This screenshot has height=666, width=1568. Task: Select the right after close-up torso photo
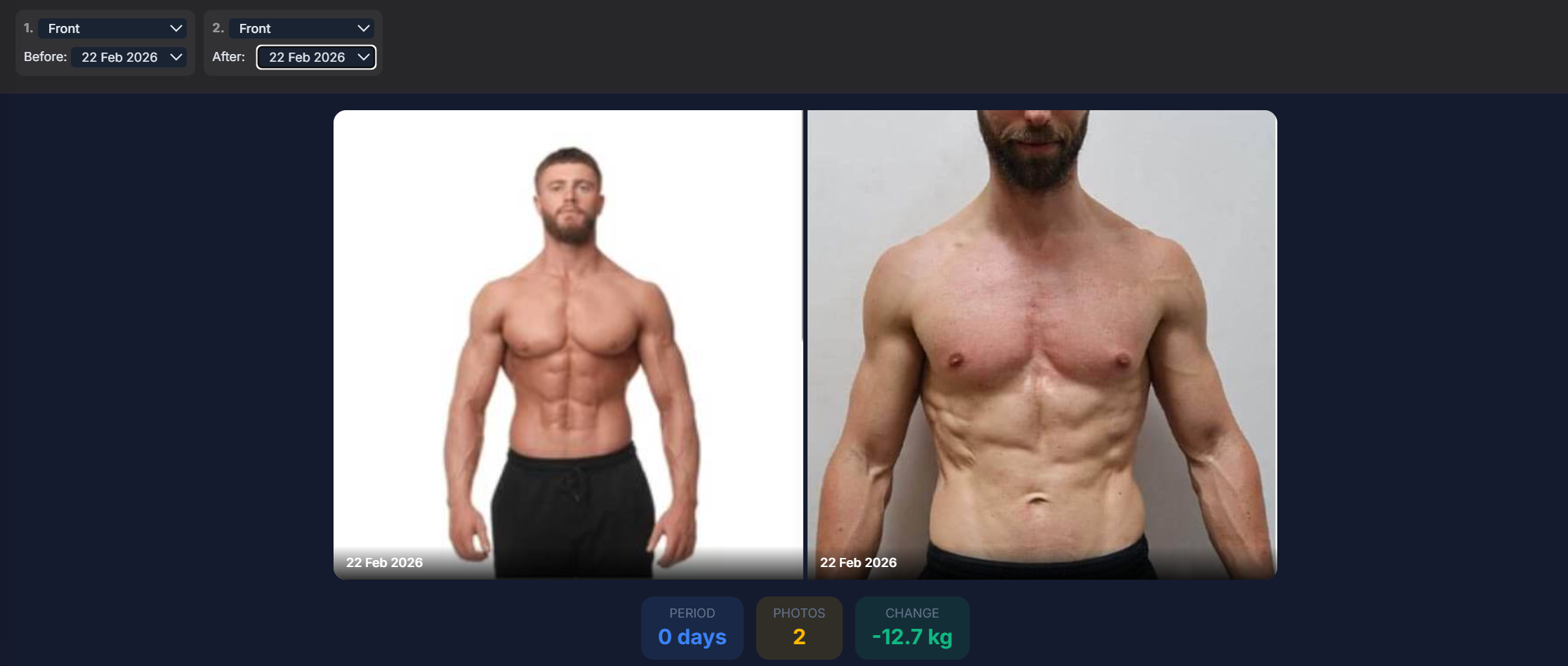[x=1042, y=345]
